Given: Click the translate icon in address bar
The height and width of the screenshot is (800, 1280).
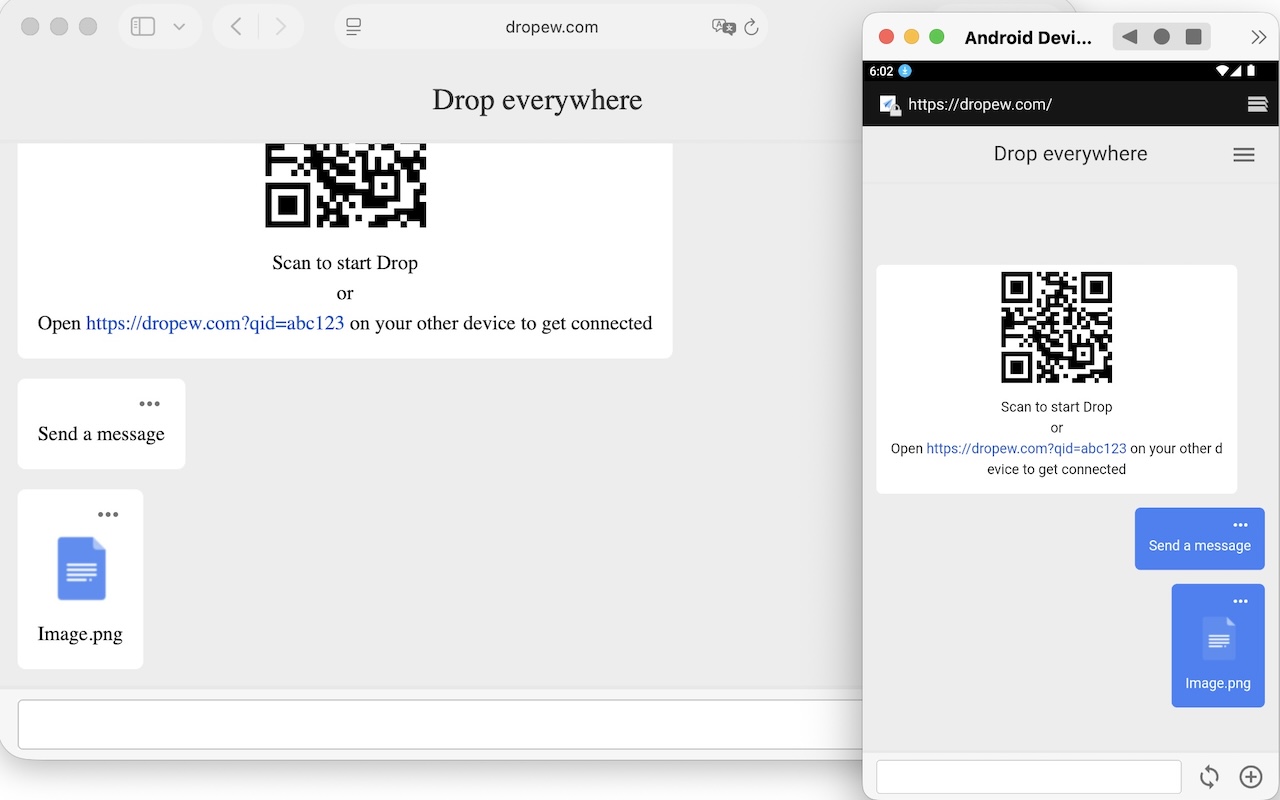Looking at the screenshot, I should 724,27.
